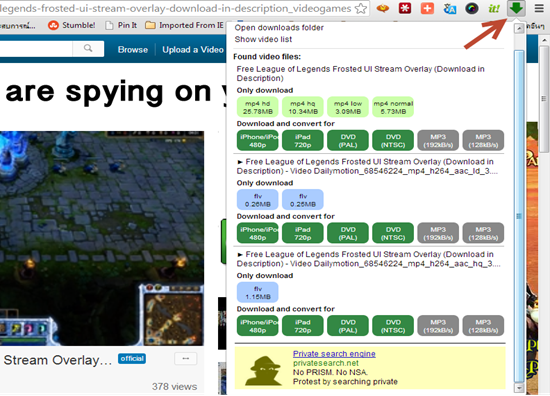The height and width of the screenshot is (396, 550).
Task: Select Show video list
Action: pyautogui.click(x=263, y=39)
